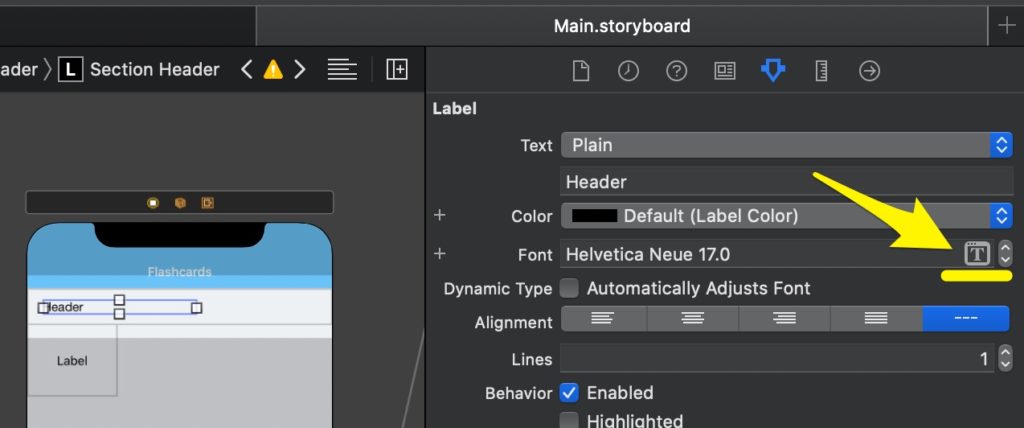This screenshot has height=428, width=1024.
Task: Open the editor options lines icon
Action: click(x=342, y=69)
